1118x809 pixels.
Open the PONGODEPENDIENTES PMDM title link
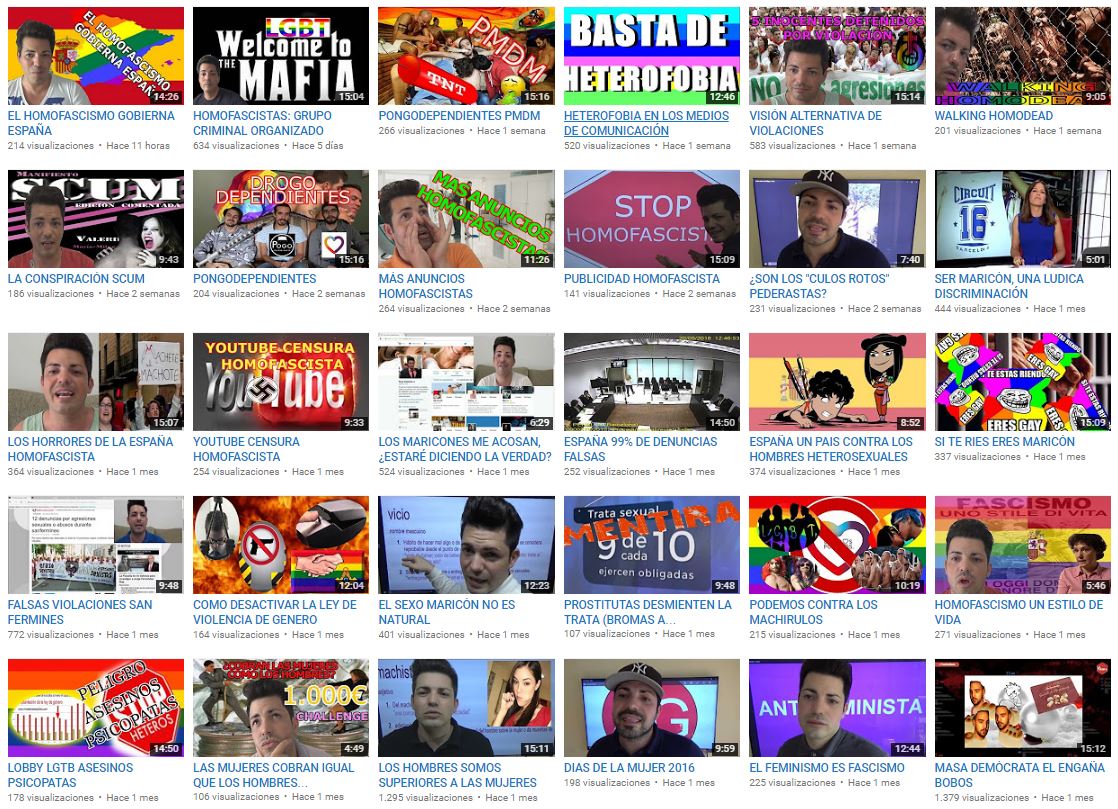point(459,116)
